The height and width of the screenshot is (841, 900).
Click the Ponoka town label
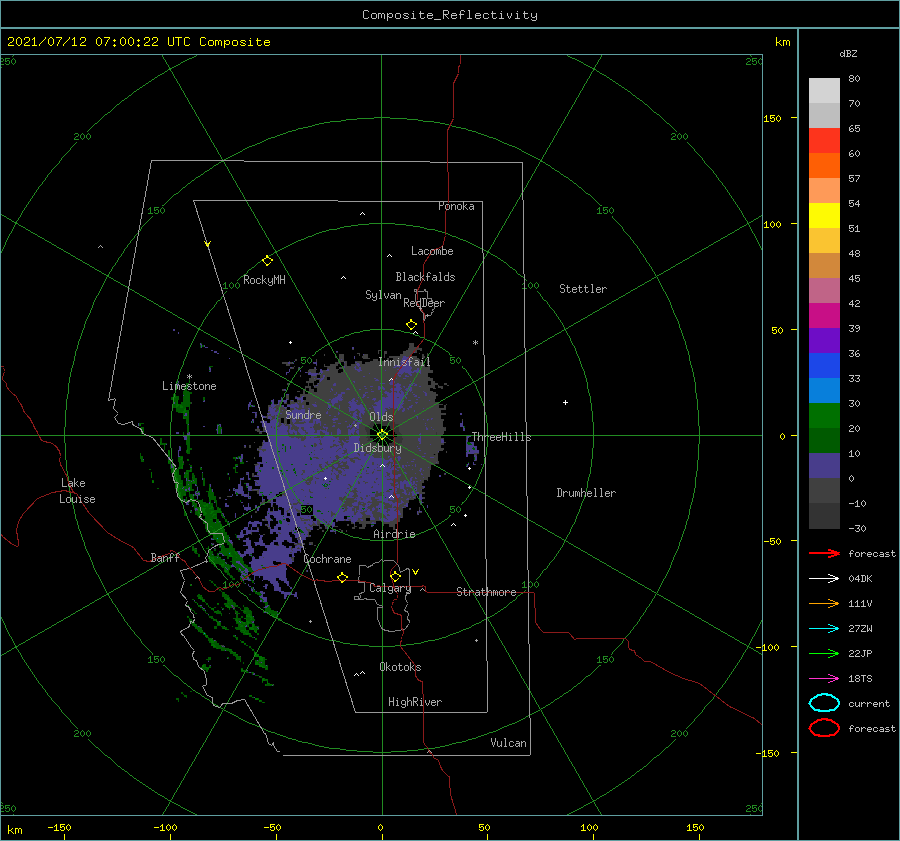(x=456, y=206)
